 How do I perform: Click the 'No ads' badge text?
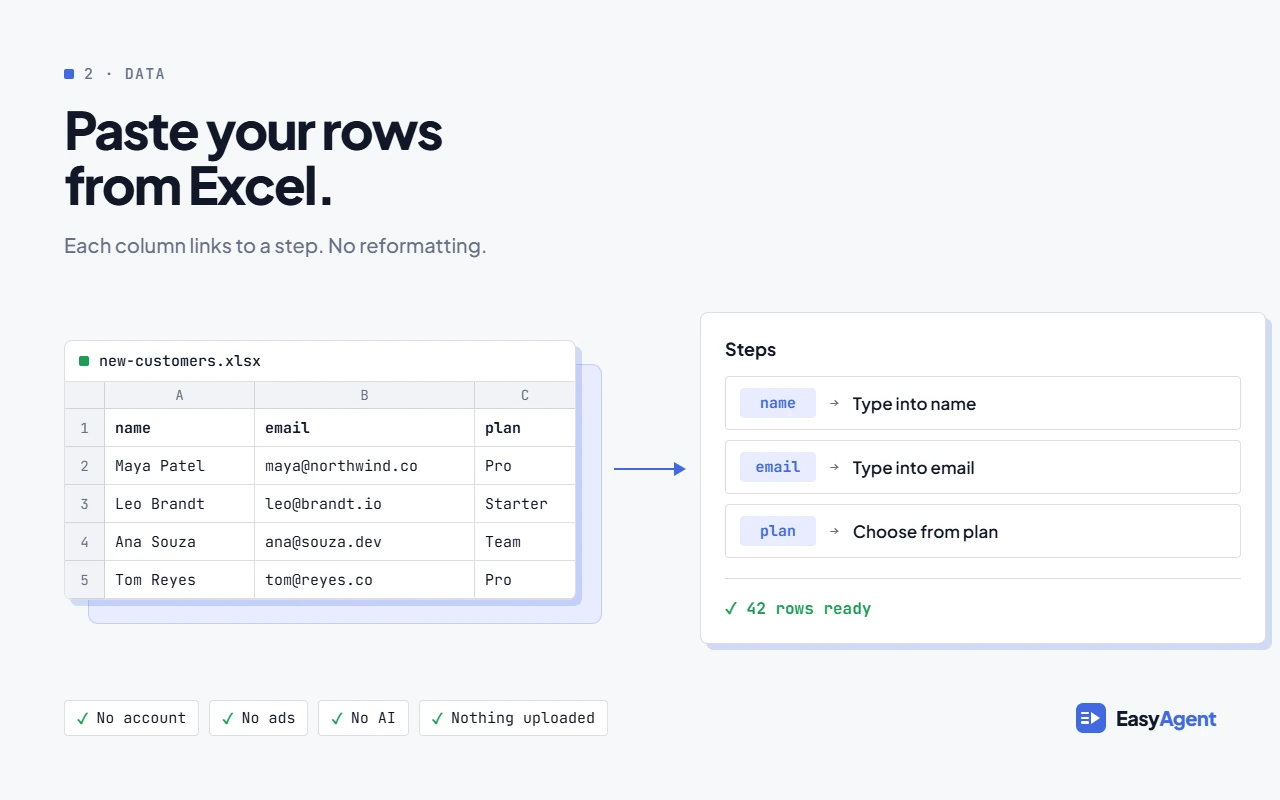[x=269, y=718]
